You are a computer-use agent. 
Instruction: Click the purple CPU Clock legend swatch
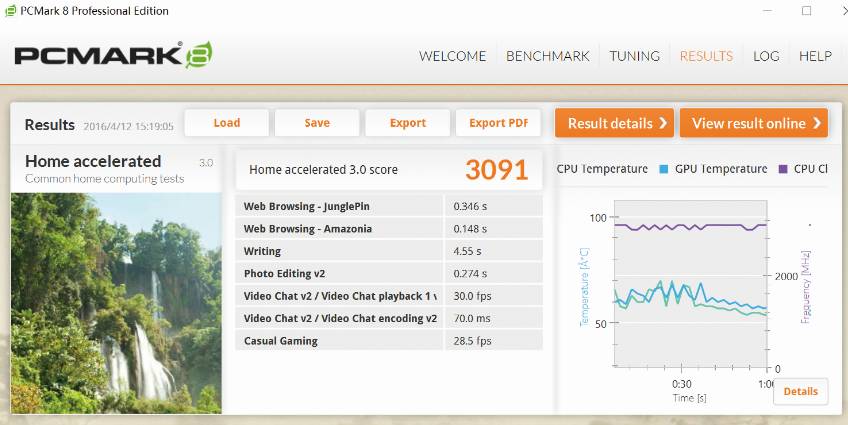(783, 169)
